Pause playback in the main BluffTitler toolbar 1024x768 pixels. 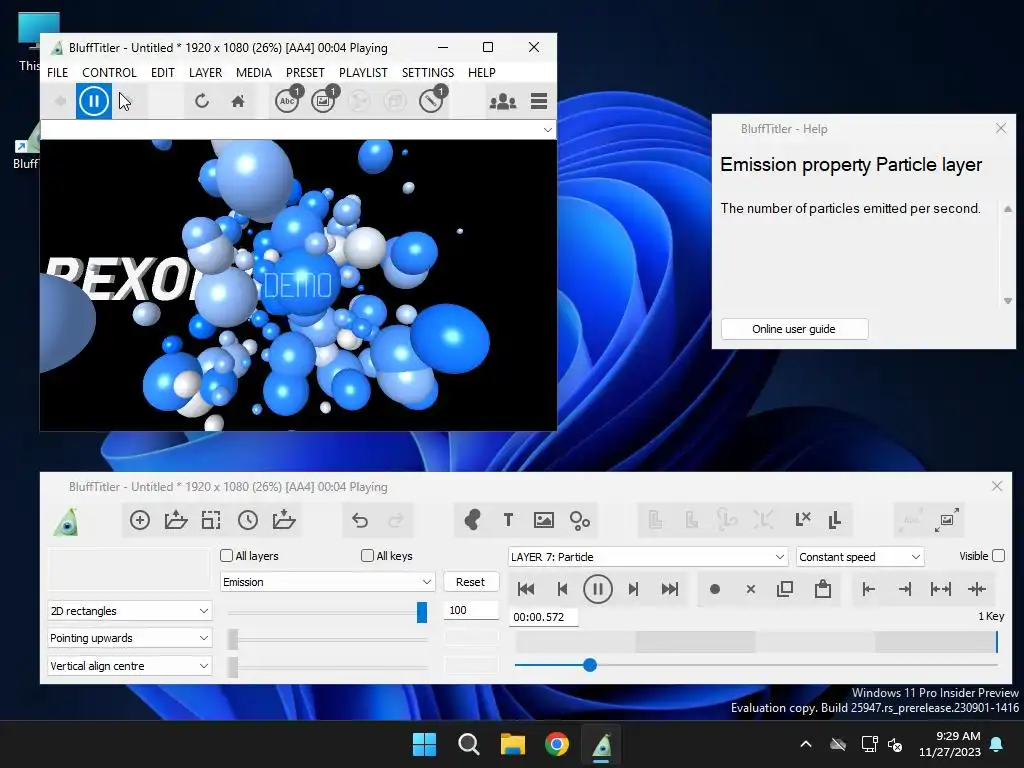click(94, 101)
